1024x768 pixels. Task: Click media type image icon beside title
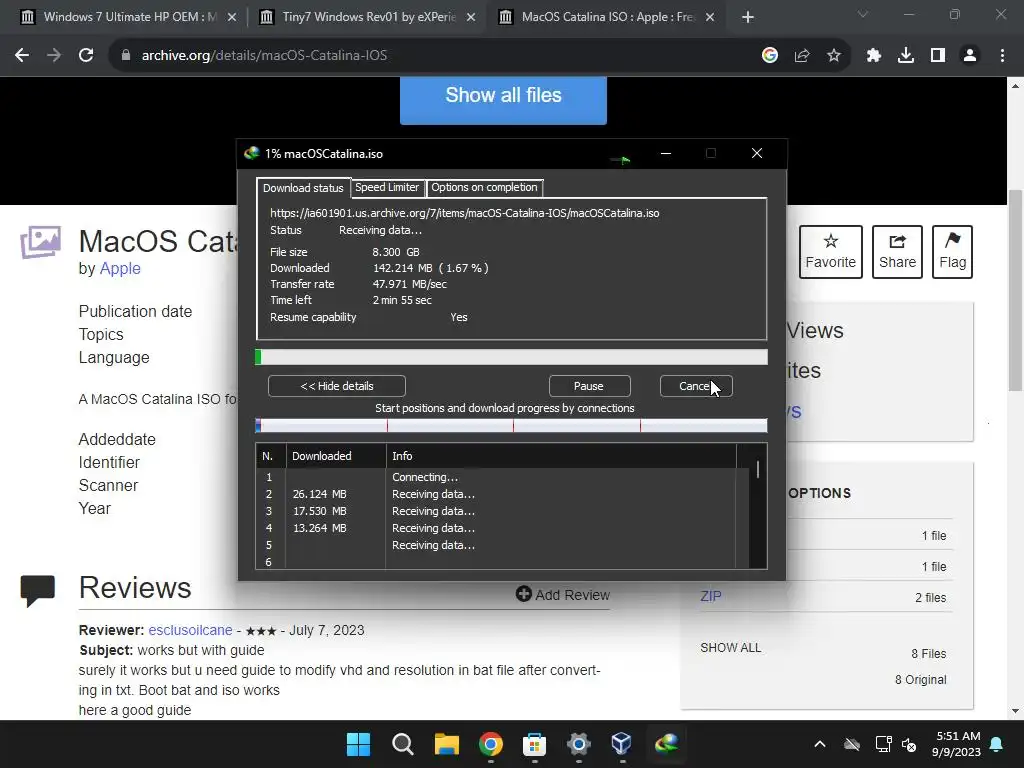40,242
